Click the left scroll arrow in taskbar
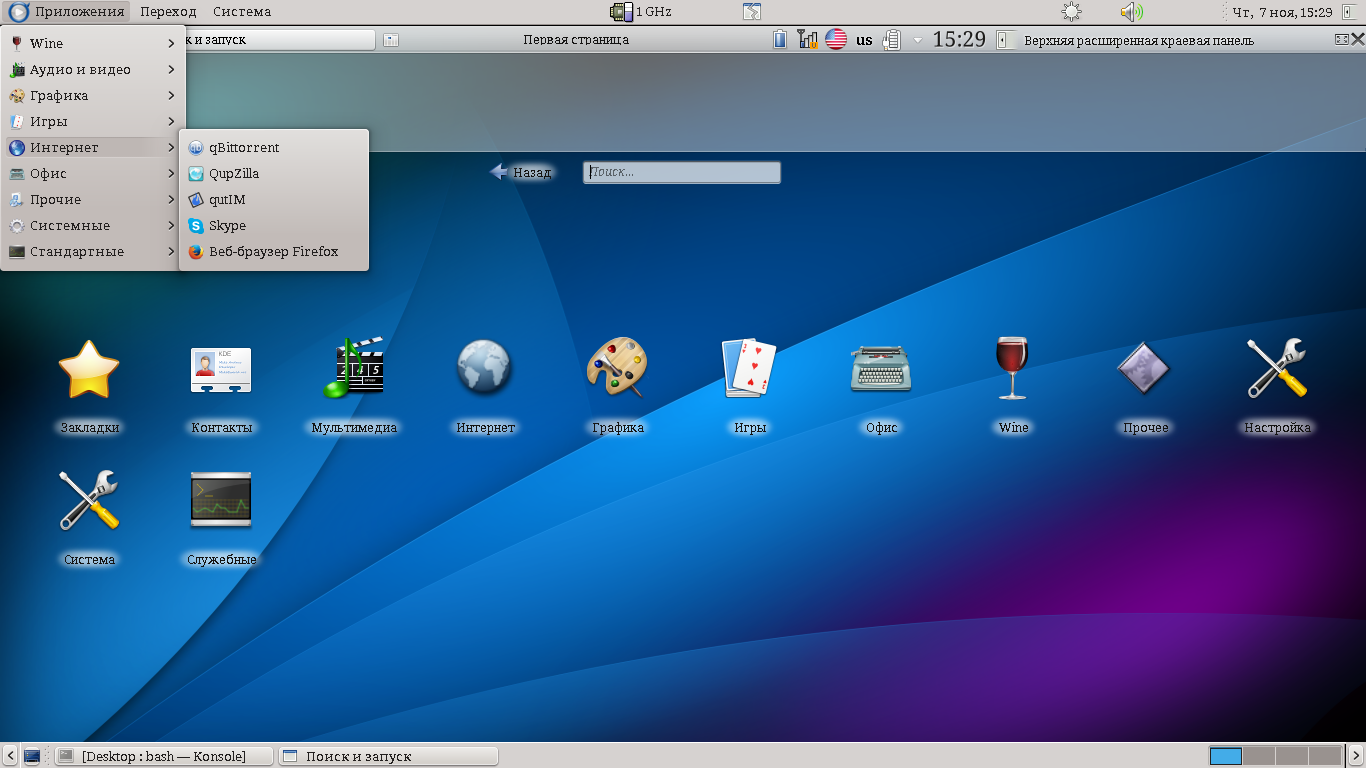Screen dimensions: 1366x768 [9, 756]
